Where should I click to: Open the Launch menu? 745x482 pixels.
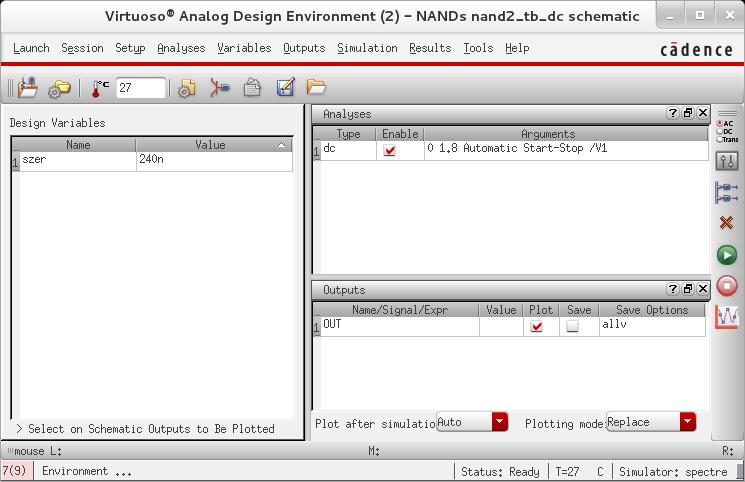click(x=31, y=48)
